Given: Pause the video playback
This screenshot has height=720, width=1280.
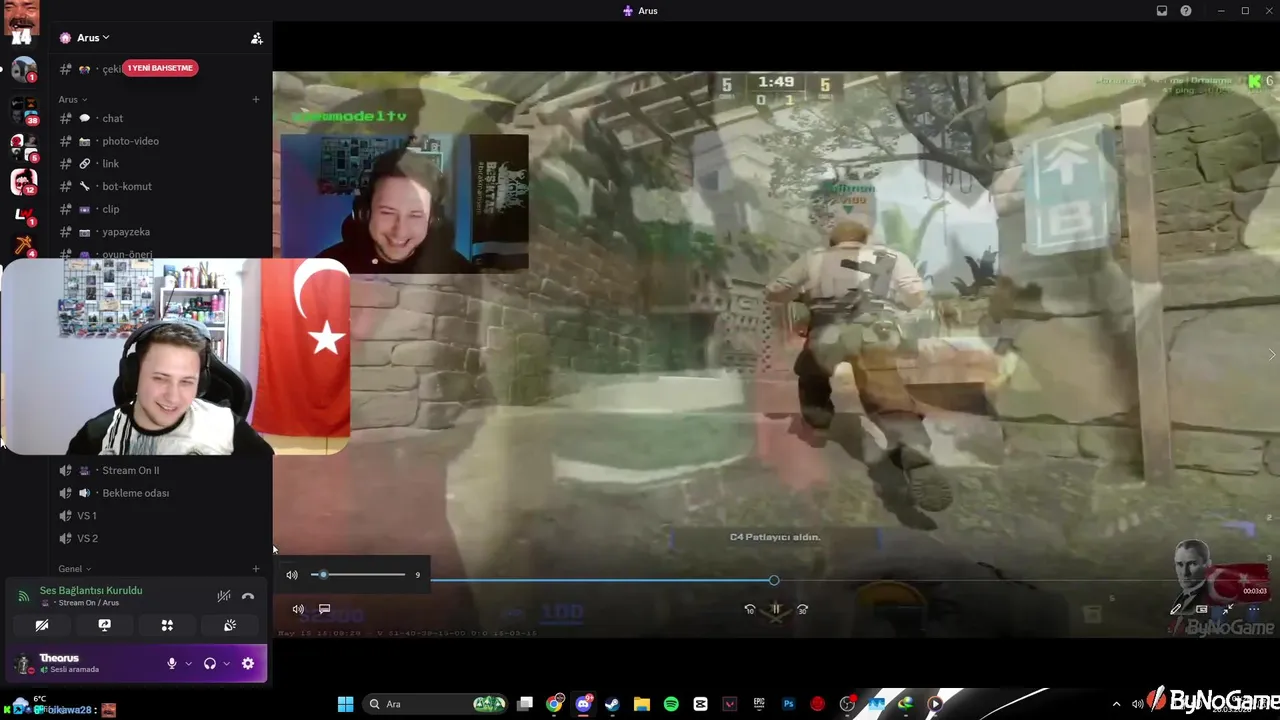Looking at the screenshot, I should pyautogui.click(x=776, y=609).
